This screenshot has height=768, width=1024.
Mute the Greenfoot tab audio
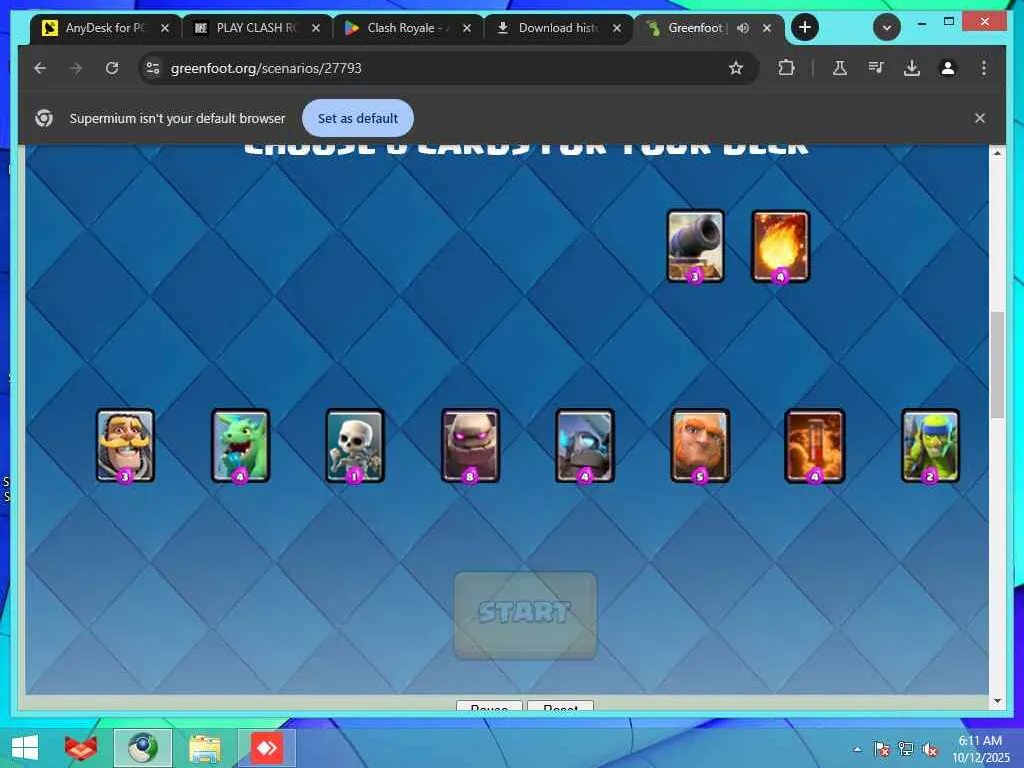(743, 28)
